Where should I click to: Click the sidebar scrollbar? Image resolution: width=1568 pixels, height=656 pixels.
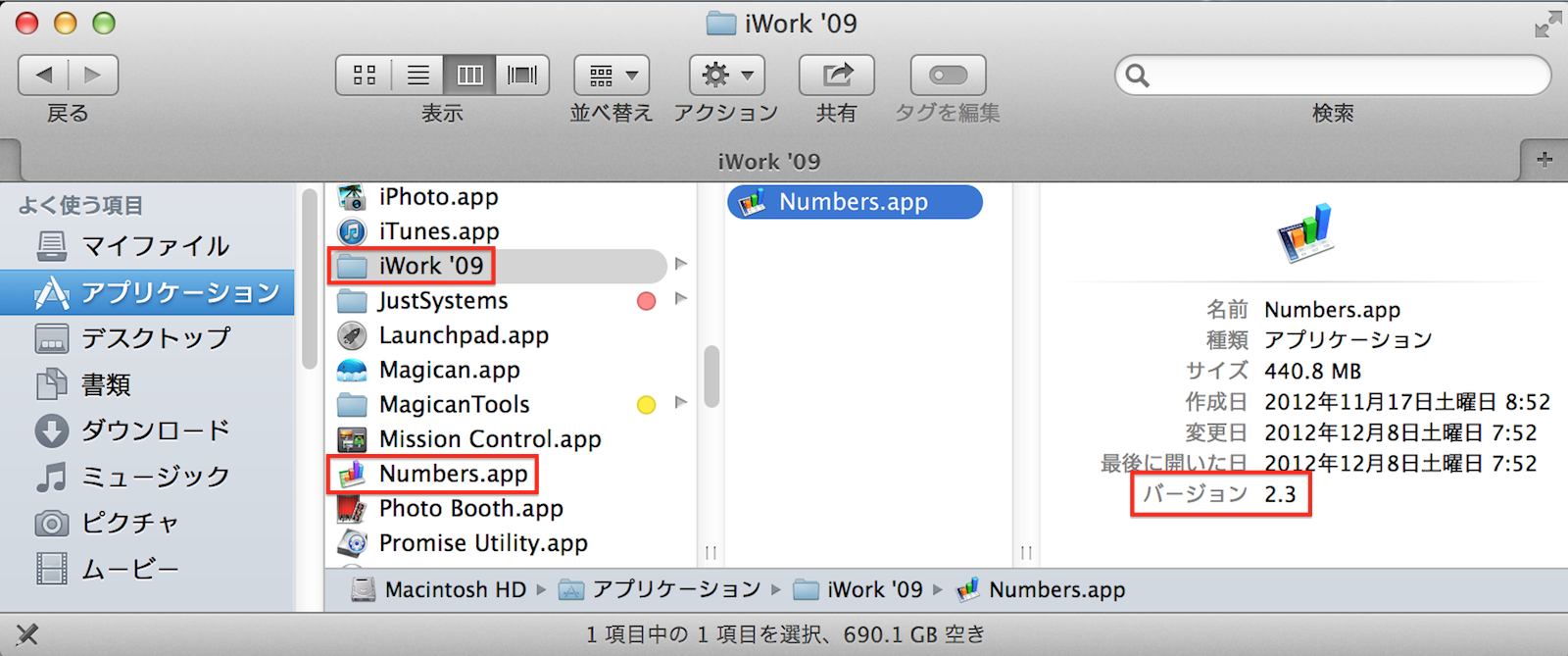tap(310, 278)
